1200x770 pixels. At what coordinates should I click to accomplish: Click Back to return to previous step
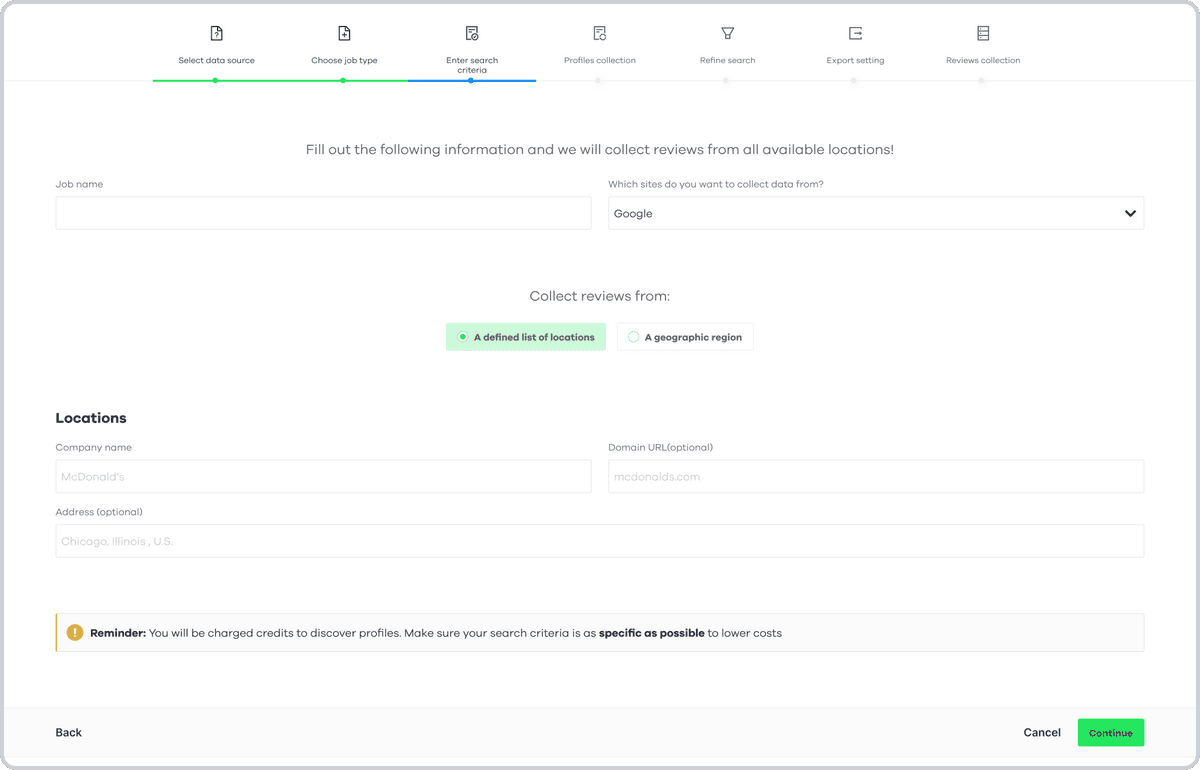click(x=68, y=732)
